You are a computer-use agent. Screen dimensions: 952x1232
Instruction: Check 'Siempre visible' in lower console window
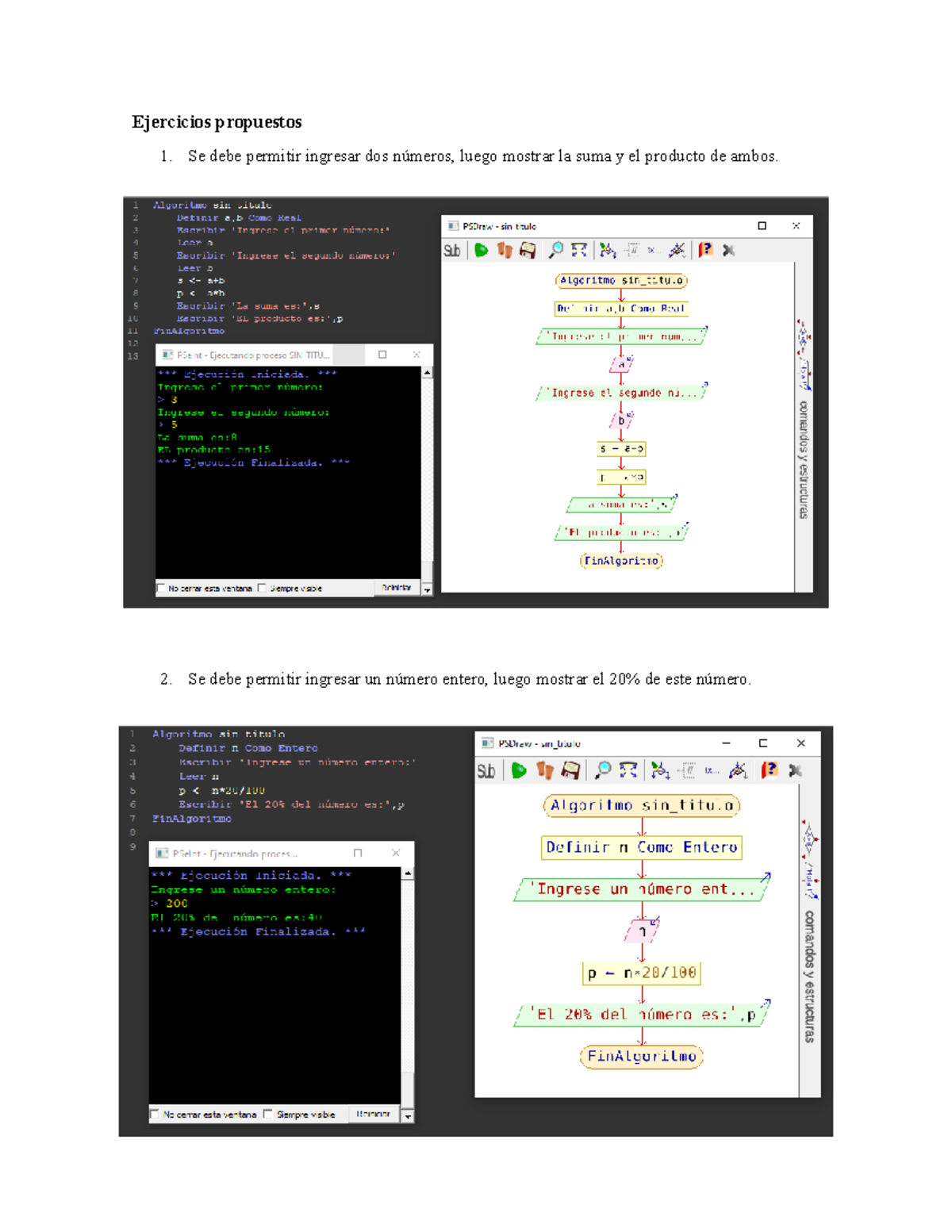[268, 1115]
